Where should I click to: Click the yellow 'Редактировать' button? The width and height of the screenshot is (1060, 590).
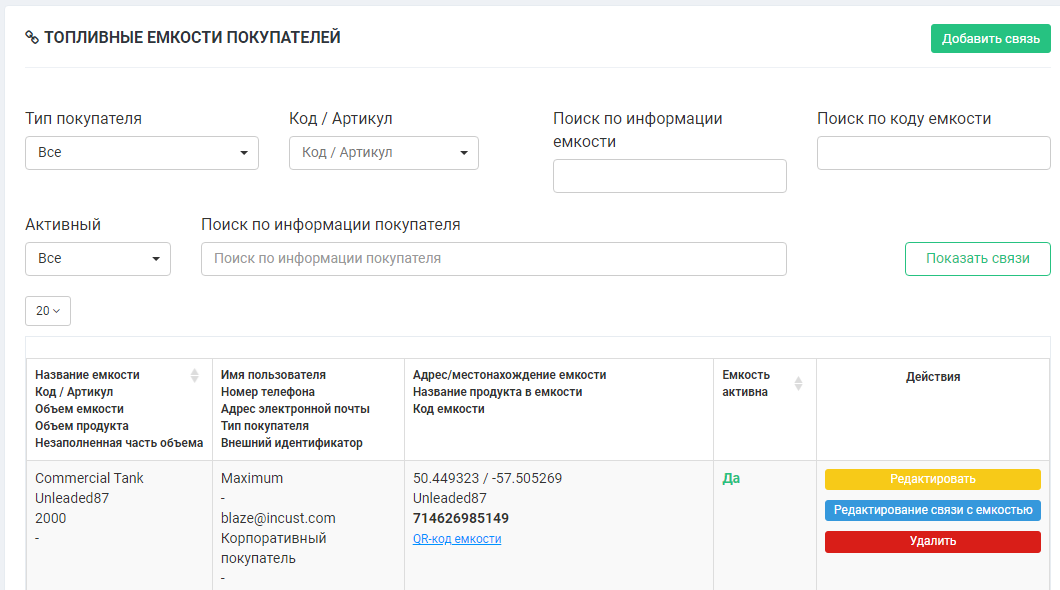pyautogui.click(x=932, y=479)
